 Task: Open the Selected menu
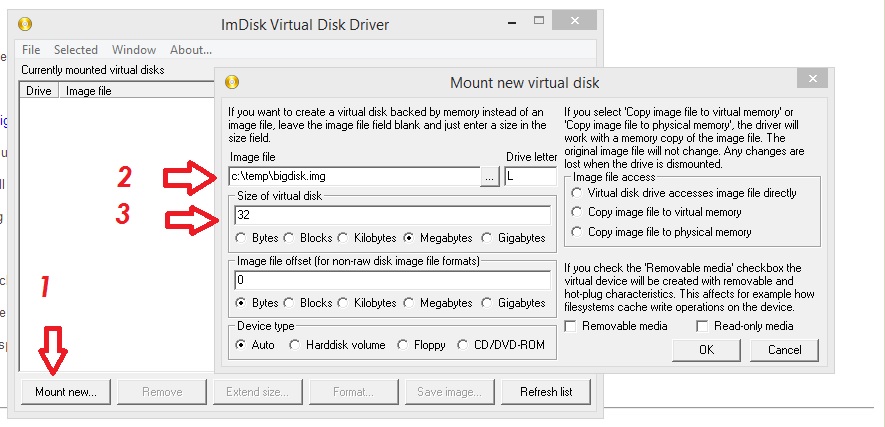(76, 50)
